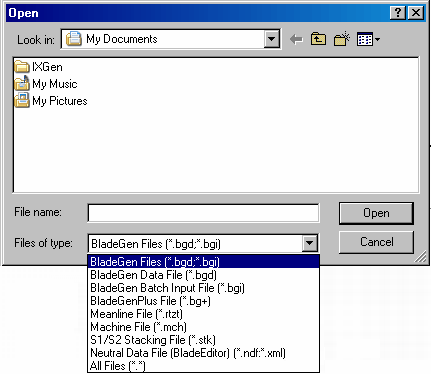Select the My Pictures folder name
Screen dimensions: 431x374
(60, 101)
